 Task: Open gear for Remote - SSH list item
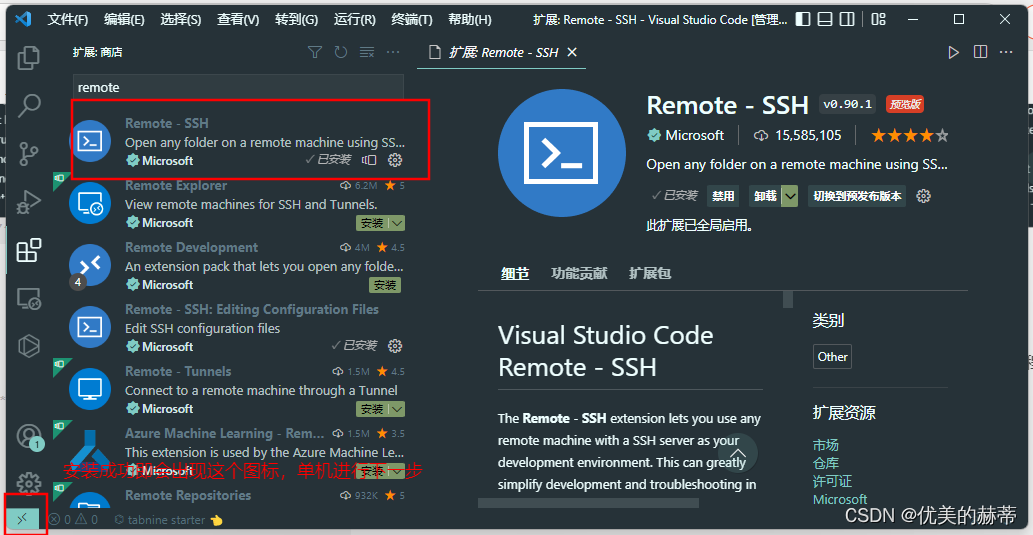tap(395, 160)
